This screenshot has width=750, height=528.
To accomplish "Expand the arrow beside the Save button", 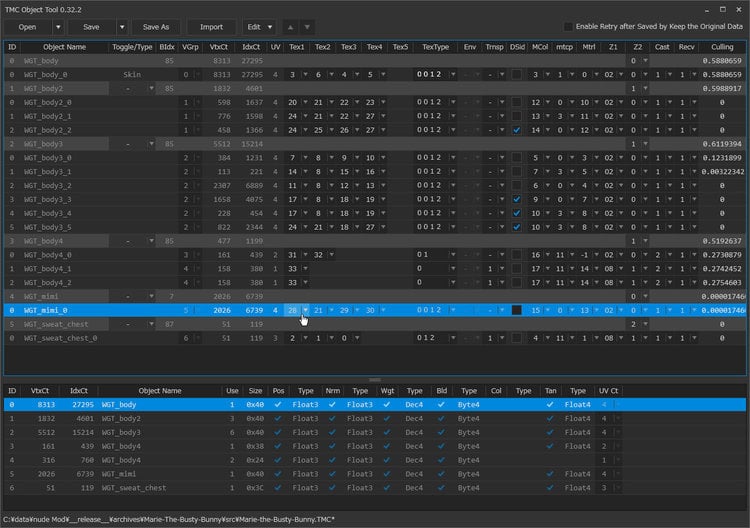I will [x=122, y=27].
